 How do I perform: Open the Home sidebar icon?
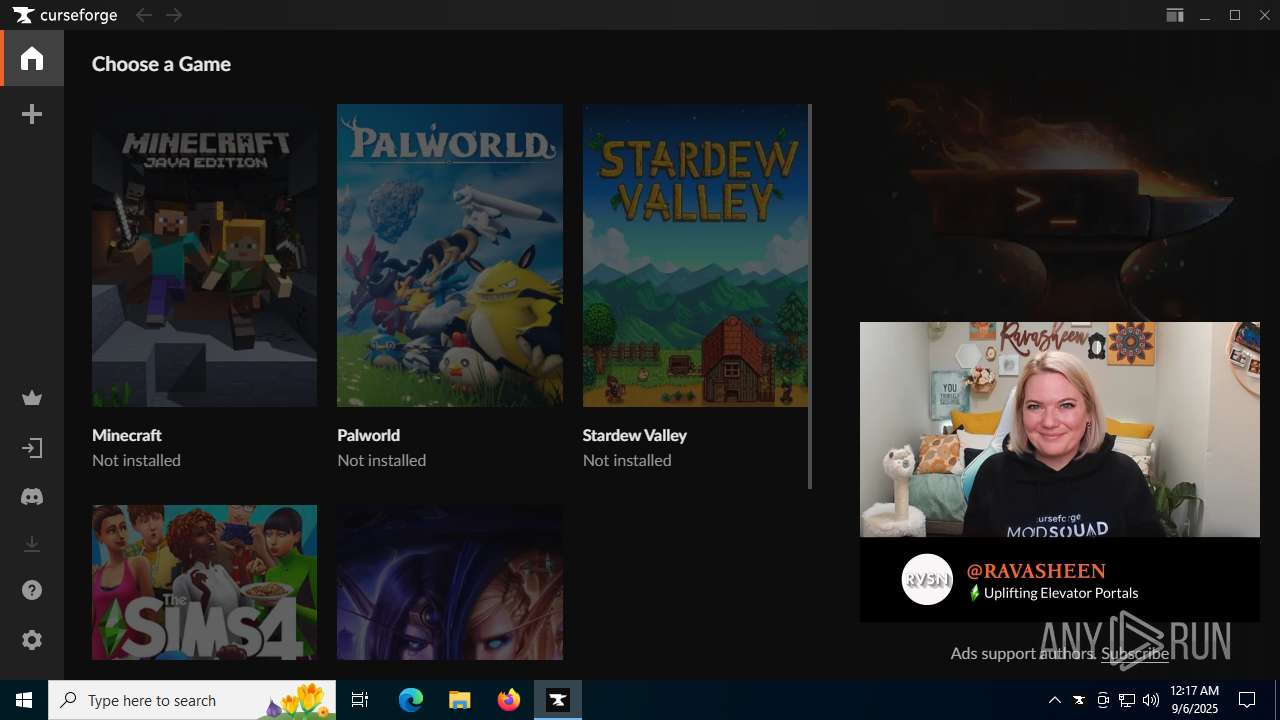pos(32,58)
